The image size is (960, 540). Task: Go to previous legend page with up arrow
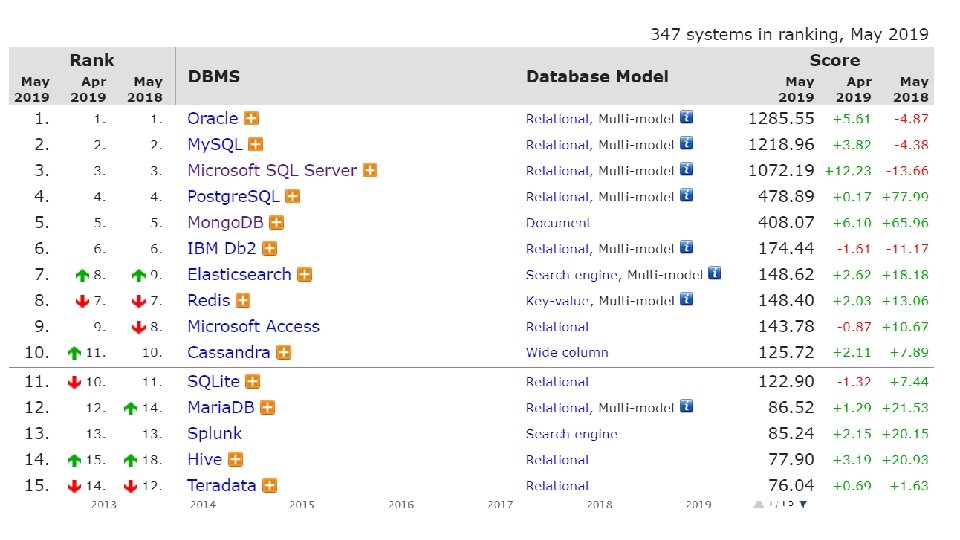tap(757, 504)
